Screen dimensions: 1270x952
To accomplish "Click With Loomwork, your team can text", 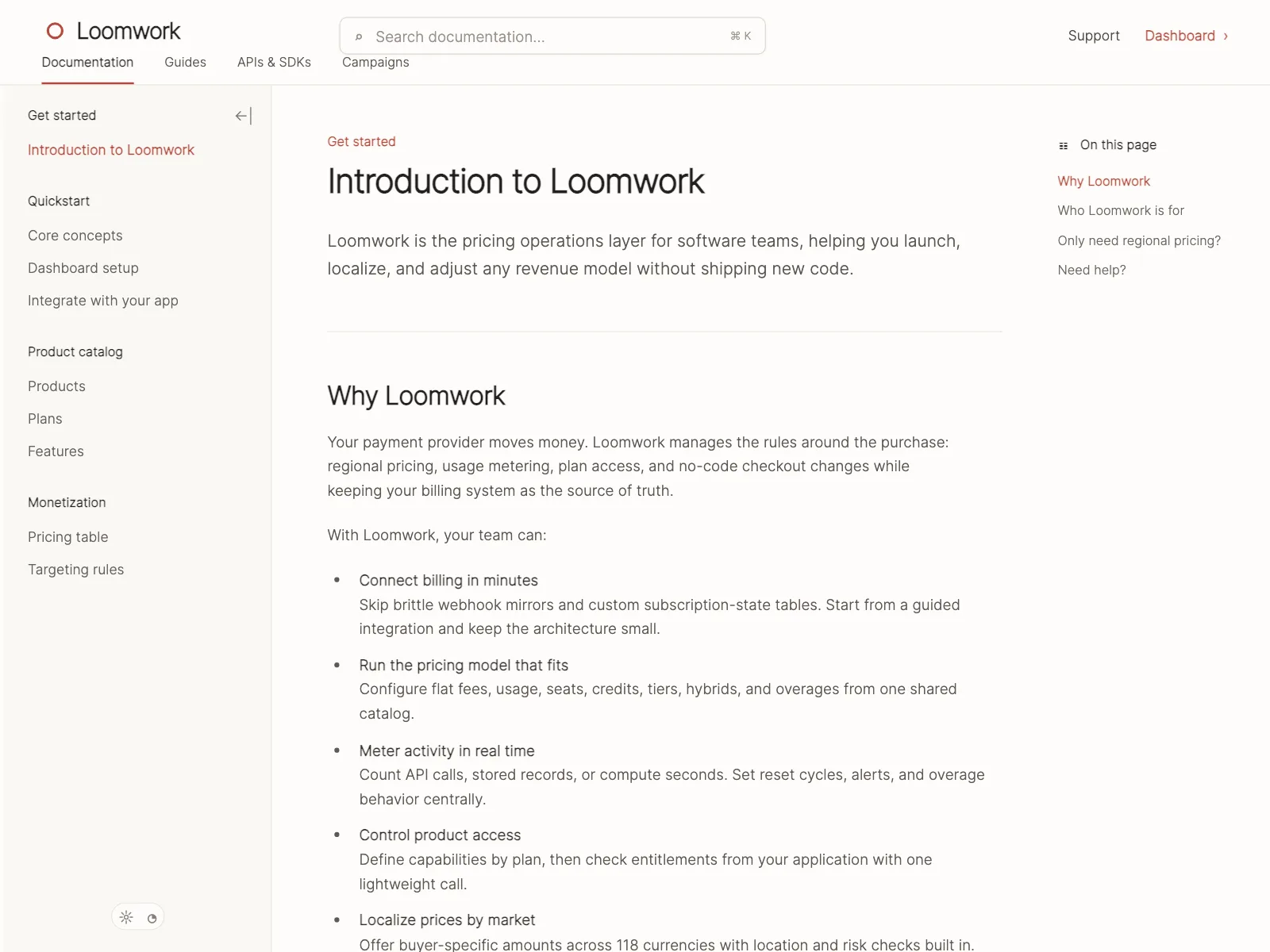I will 437,535.
